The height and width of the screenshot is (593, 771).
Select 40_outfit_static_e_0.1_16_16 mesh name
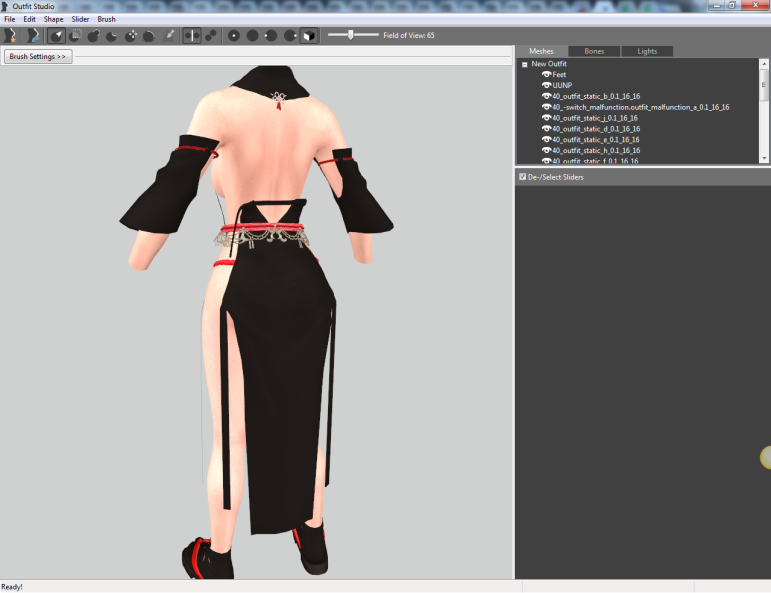click(596, 140)
